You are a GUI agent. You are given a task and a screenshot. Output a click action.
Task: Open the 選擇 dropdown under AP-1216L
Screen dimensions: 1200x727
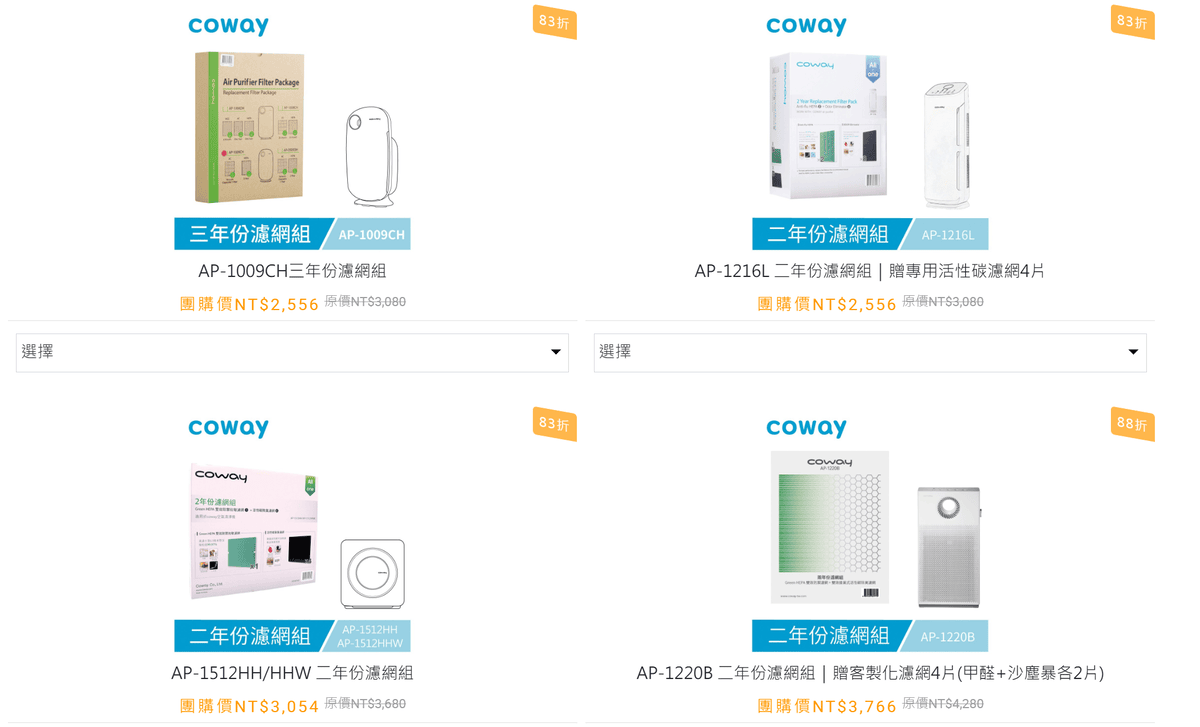869,352
